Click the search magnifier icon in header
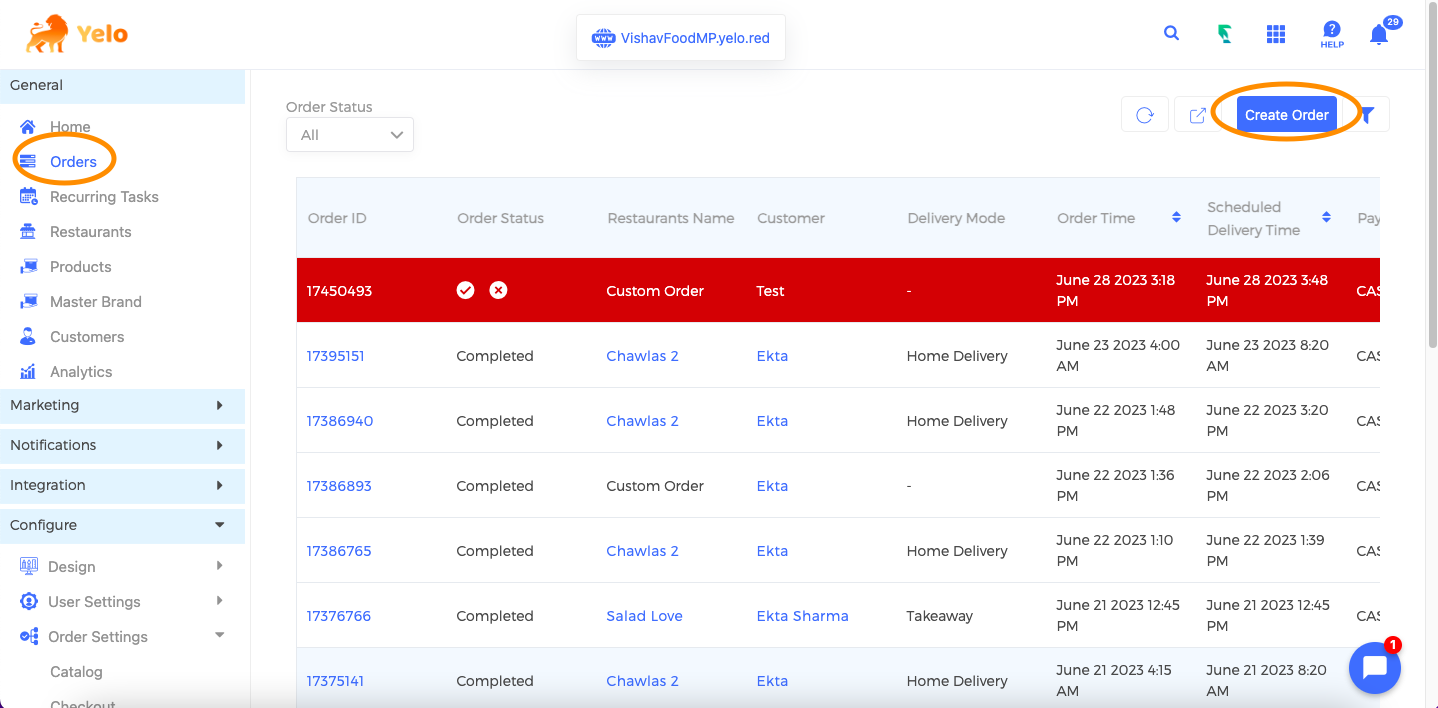The image size is (1438, 708). (x=1171, y=33)
